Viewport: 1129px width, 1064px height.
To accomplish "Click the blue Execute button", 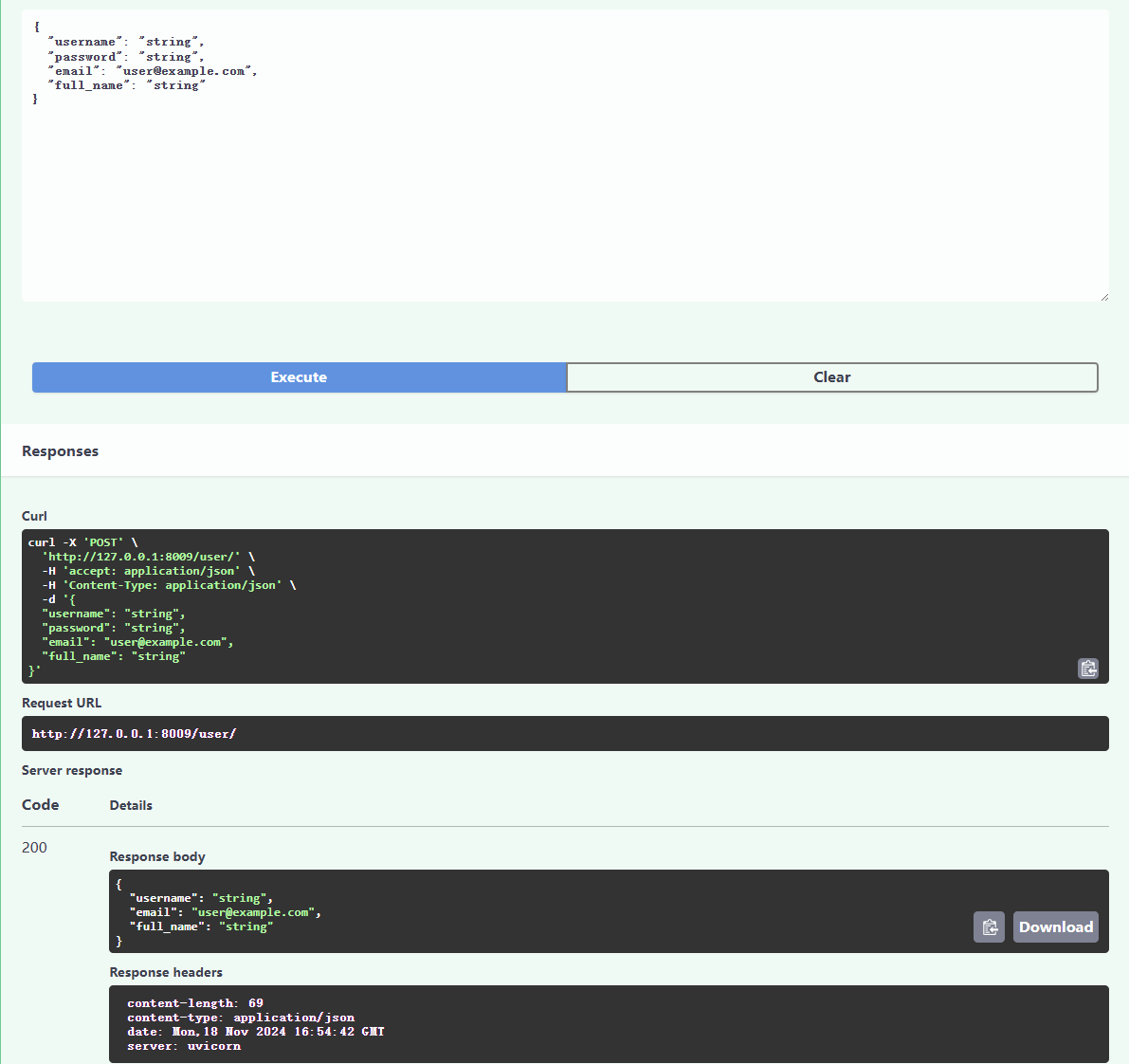I will click(x=299, y=377).
